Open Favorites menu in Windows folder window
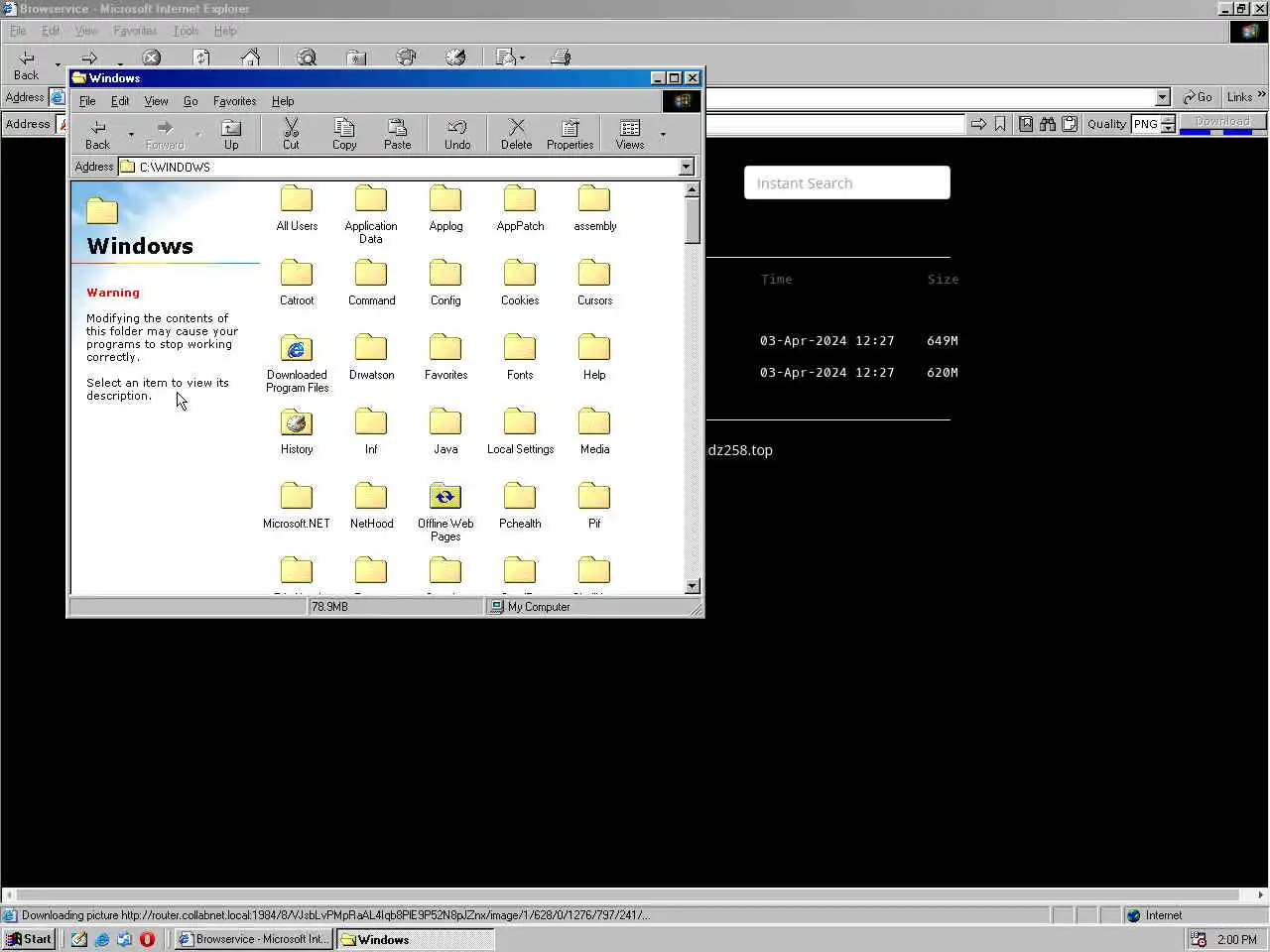The height and width of the screenshot is (952, 1270). 234,101
